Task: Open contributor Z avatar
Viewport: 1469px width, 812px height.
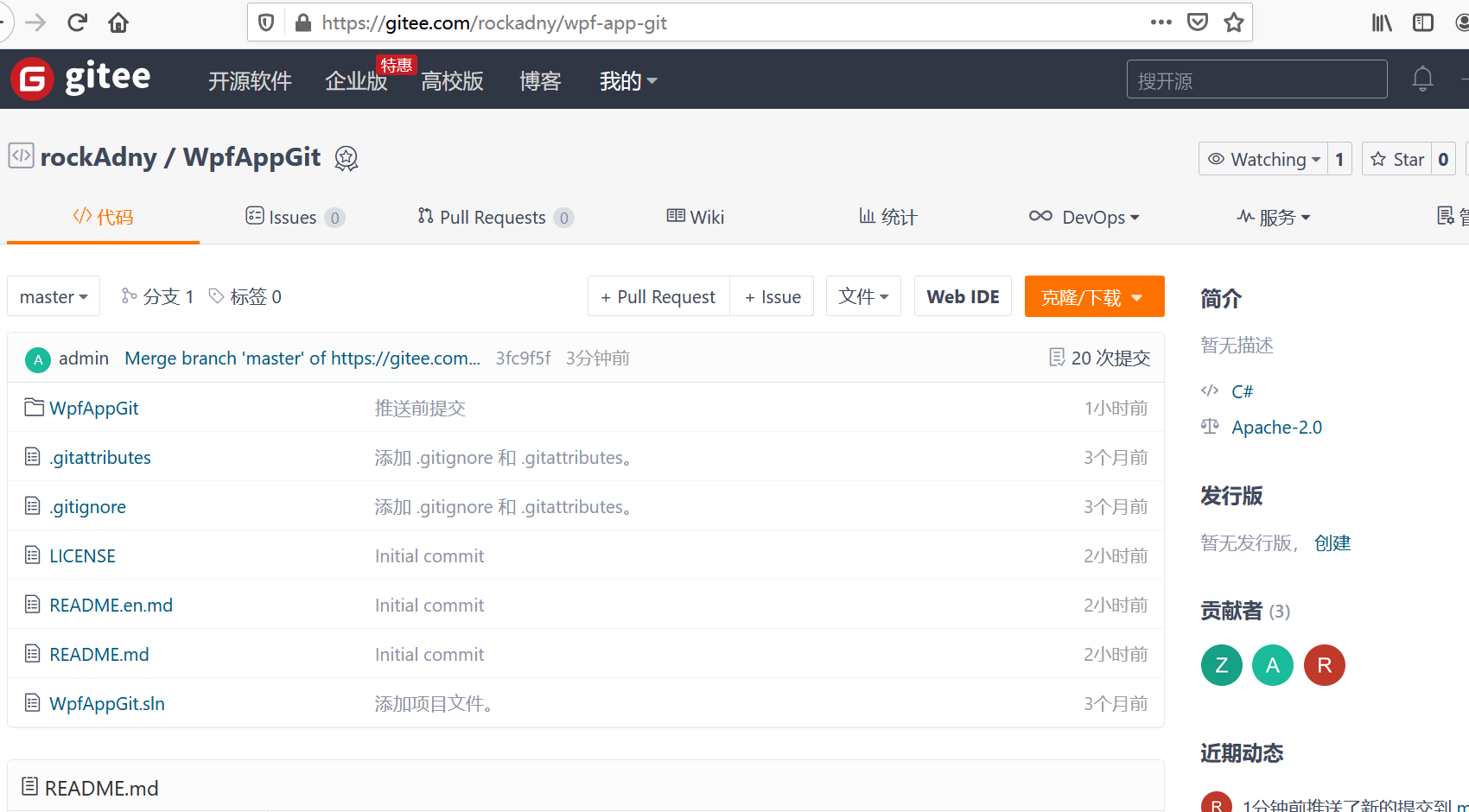Action: click(x=1222, y=665)
